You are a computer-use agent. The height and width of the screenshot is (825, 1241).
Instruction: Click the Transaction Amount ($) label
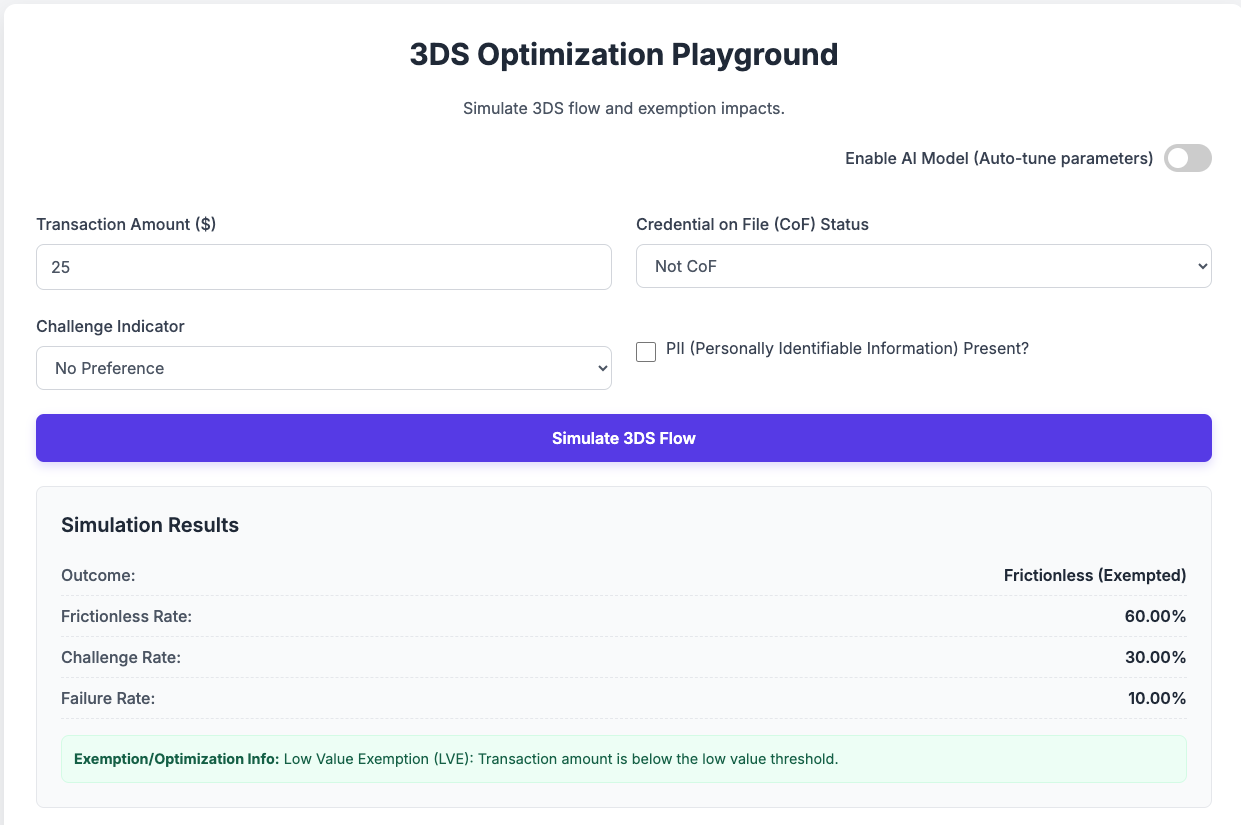(126, 224)
